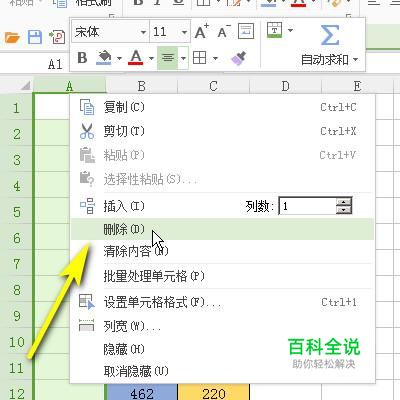
Task: Increase font size with the A+ icon
Action: pyautogui.click(x=202, y=32)
